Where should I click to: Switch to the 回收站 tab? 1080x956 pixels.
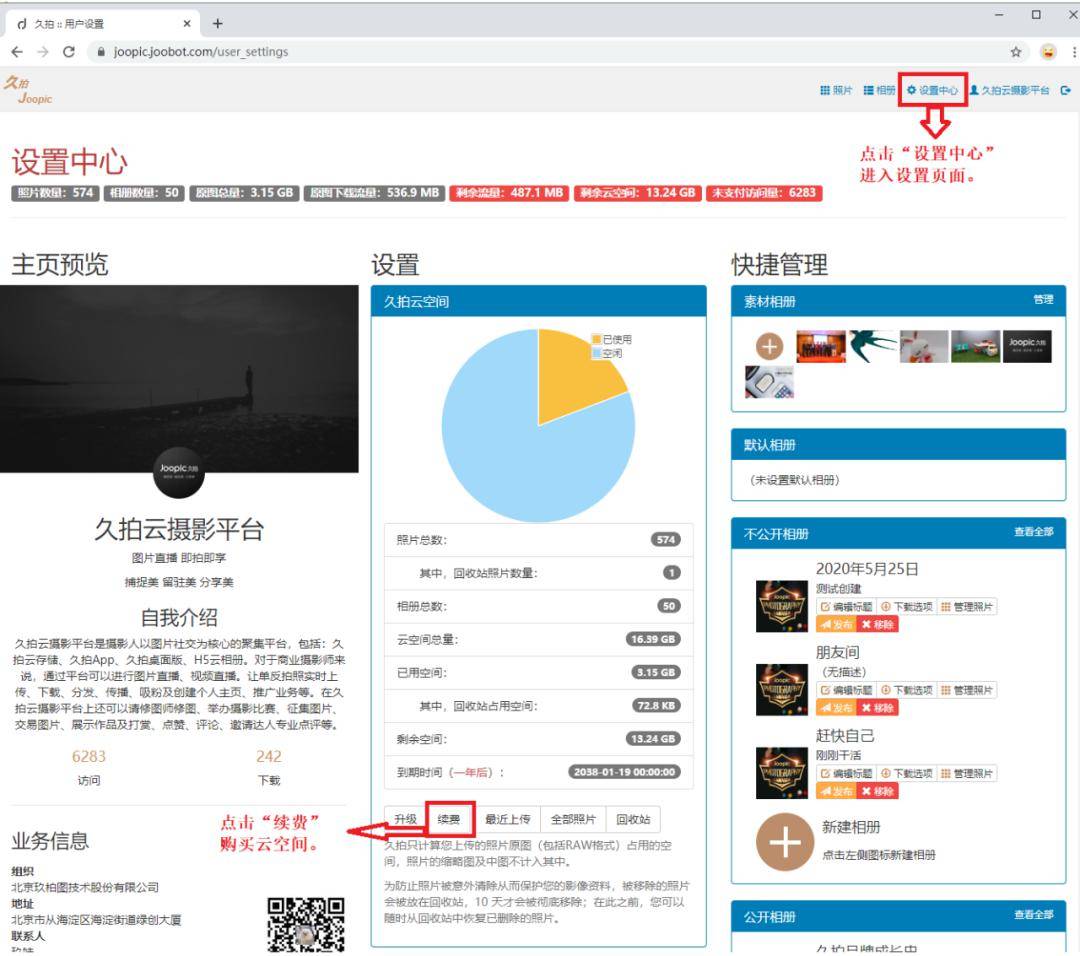click(633, 819)
